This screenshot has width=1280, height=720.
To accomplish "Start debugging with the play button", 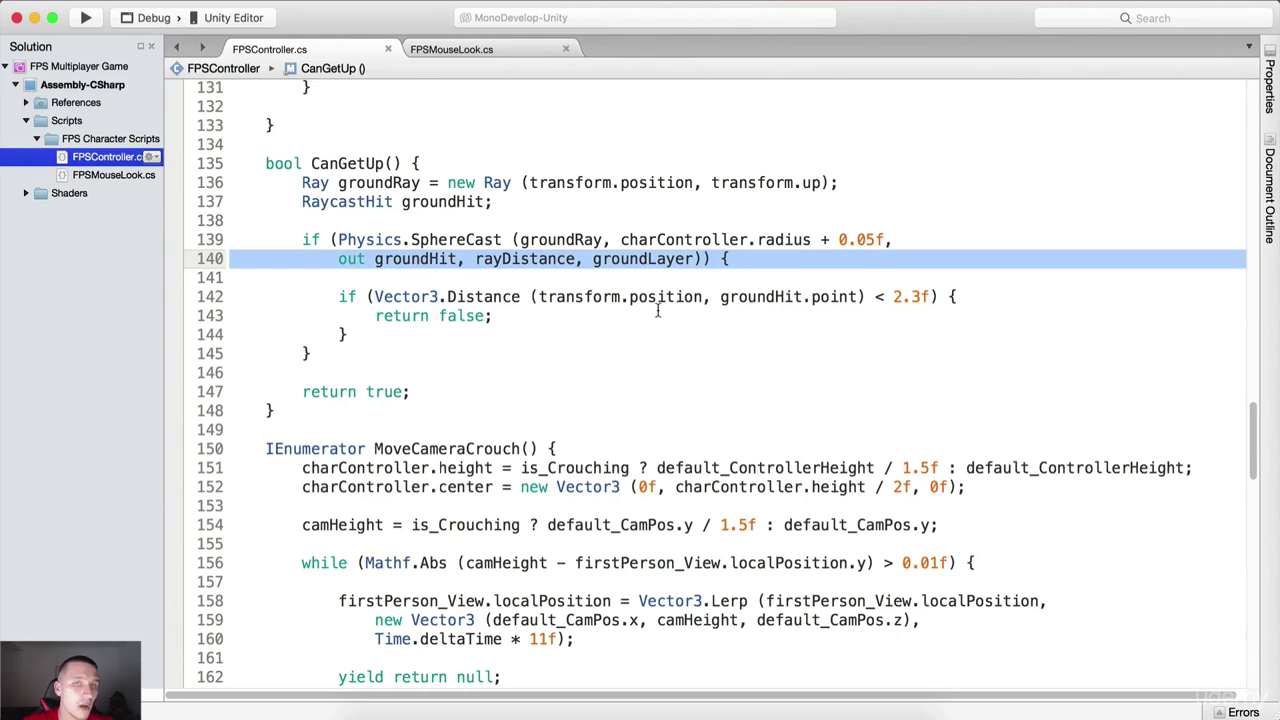I will [86, 18].
